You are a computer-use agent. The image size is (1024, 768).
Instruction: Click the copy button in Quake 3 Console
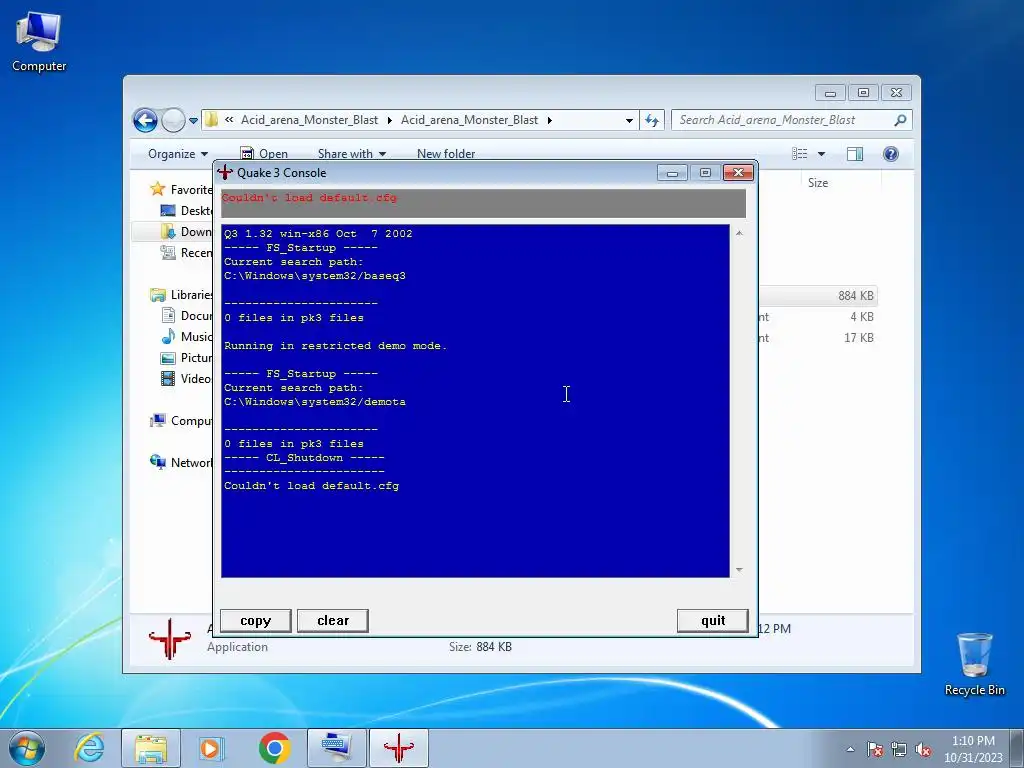coord(255,620)
